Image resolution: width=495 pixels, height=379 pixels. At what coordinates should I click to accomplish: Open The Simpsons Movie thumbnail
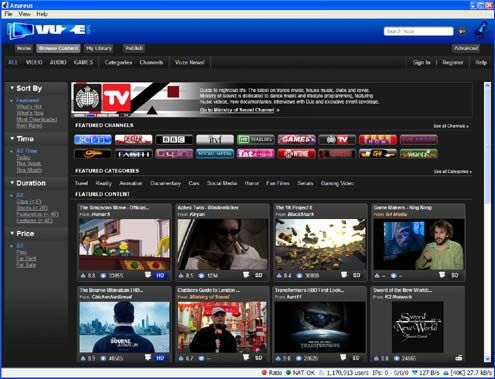[124, 244]
